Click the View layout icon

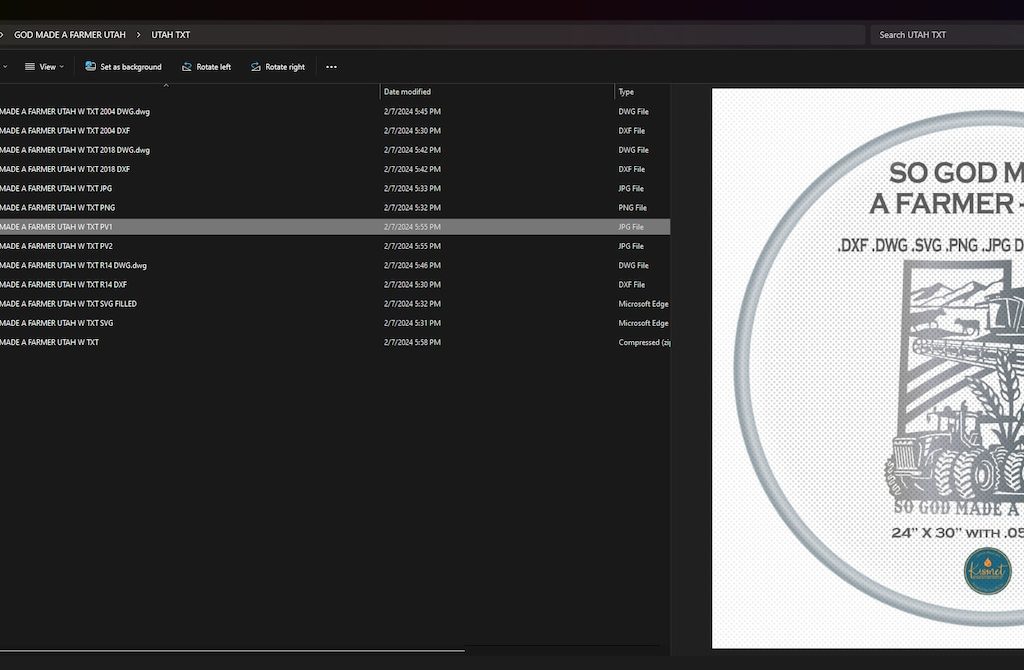coord(30,67)
